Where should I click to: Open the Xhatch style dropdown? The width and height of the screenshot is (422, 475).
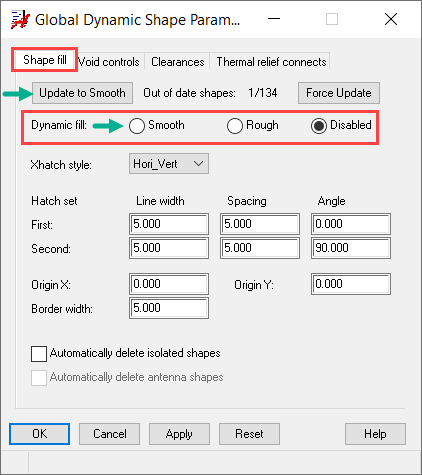pyautogui.click(x=169, y=164)
